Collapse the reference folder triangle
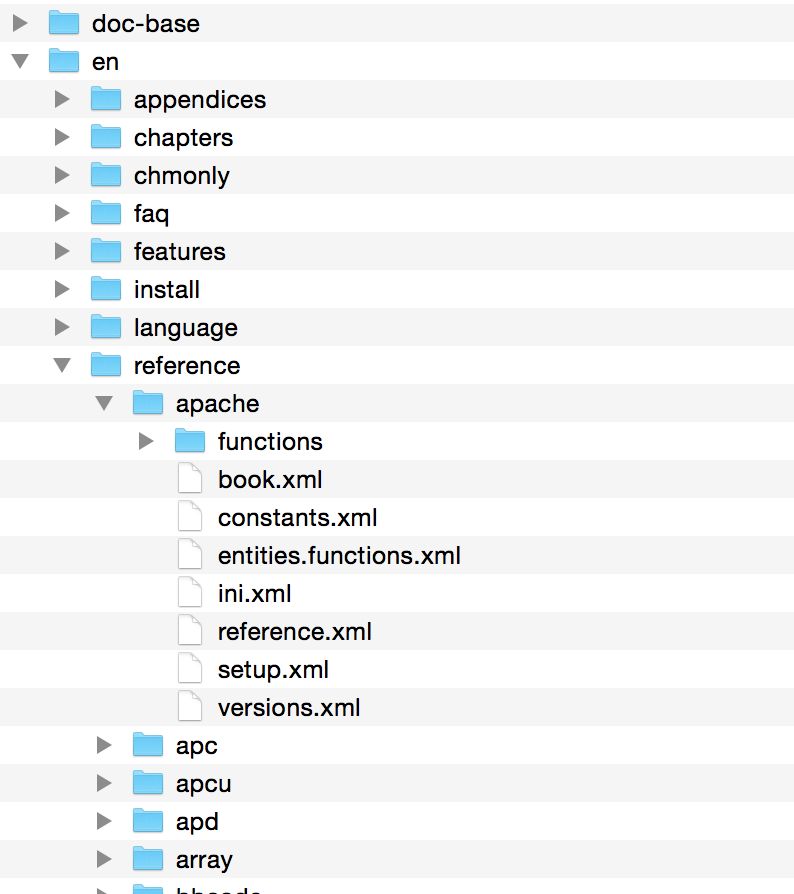The image size is (794, 894). point(62,365)
